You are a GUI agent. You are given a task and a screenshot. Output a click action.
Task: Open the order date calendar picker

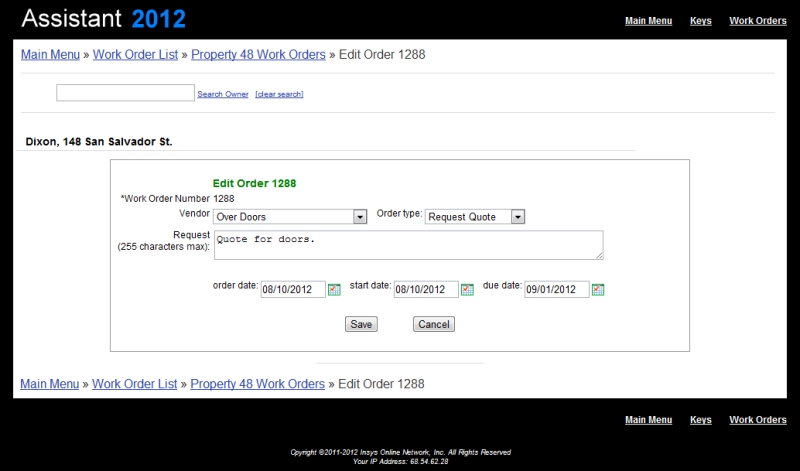point(334,290)
